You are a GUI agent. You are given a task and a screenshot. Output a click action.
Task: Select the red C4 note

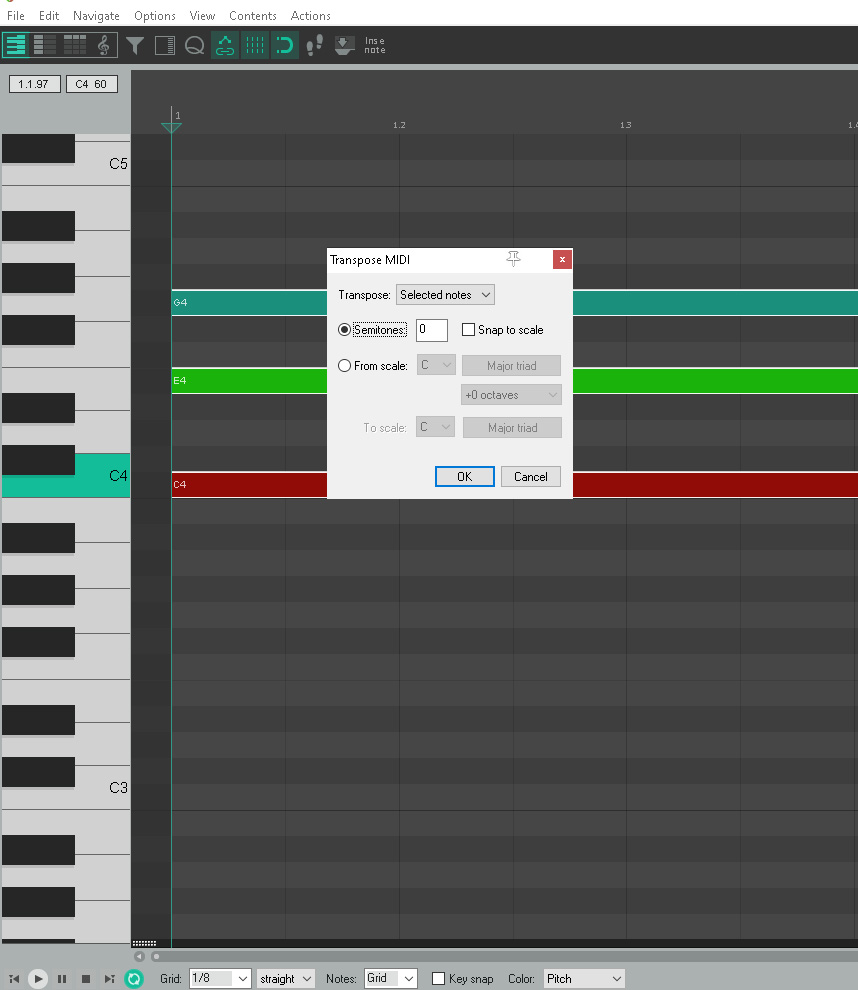point(249,484)
